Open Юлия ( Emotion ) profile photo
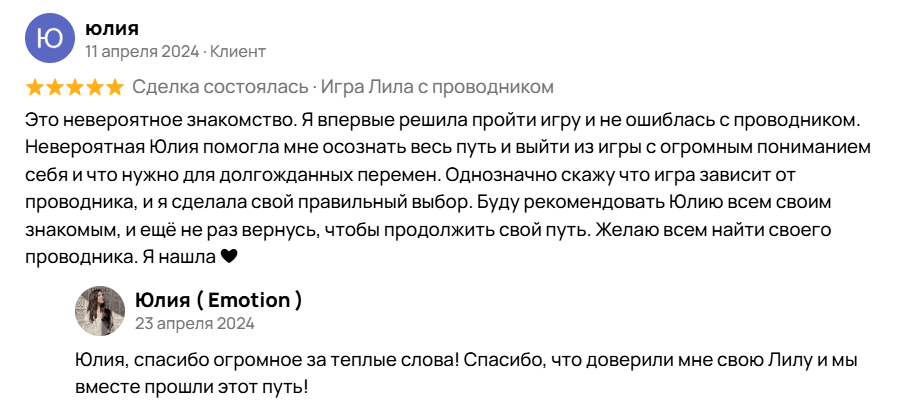Viewport: 906px width, 416px height. click(100, 310)
